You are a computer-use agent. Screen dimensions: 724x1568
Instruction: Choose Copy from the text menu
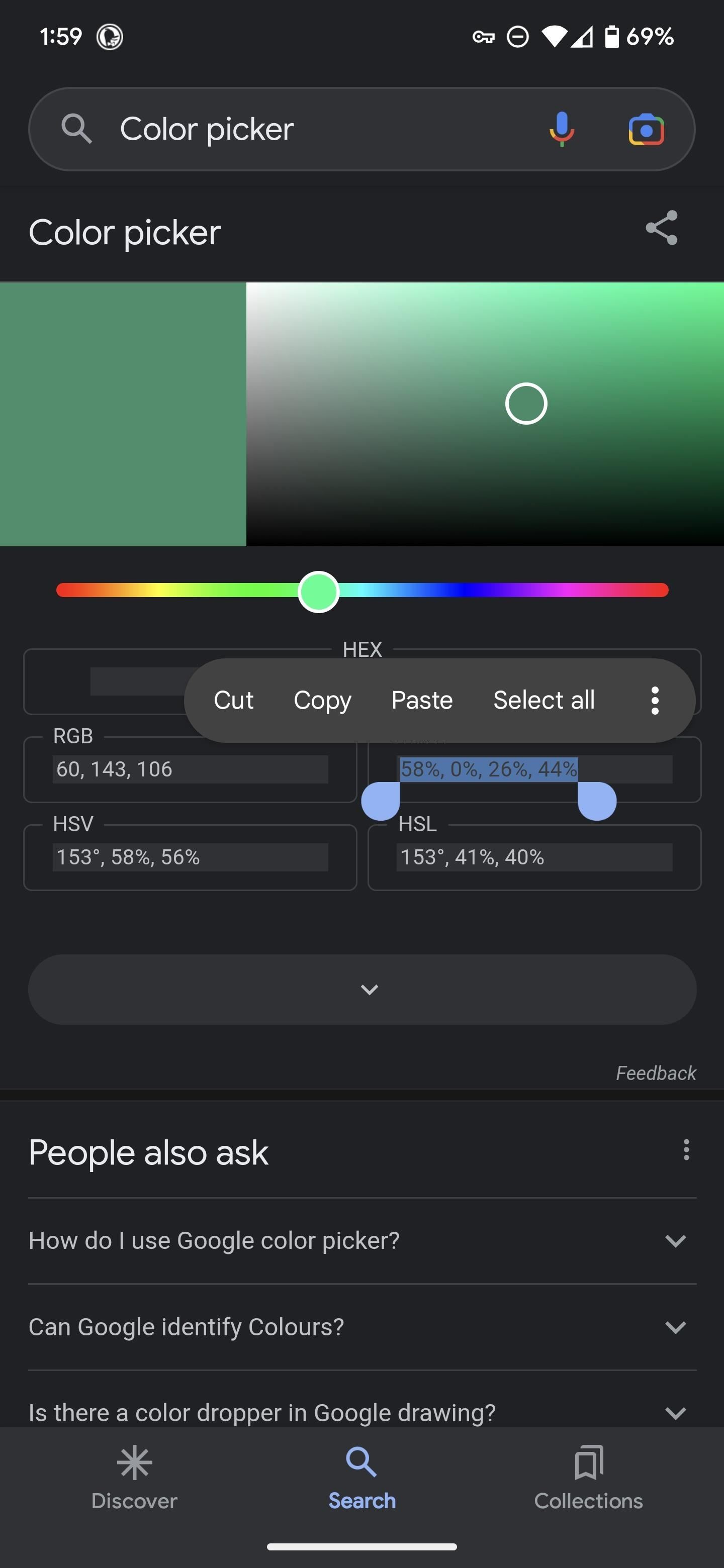coord(322,700)
